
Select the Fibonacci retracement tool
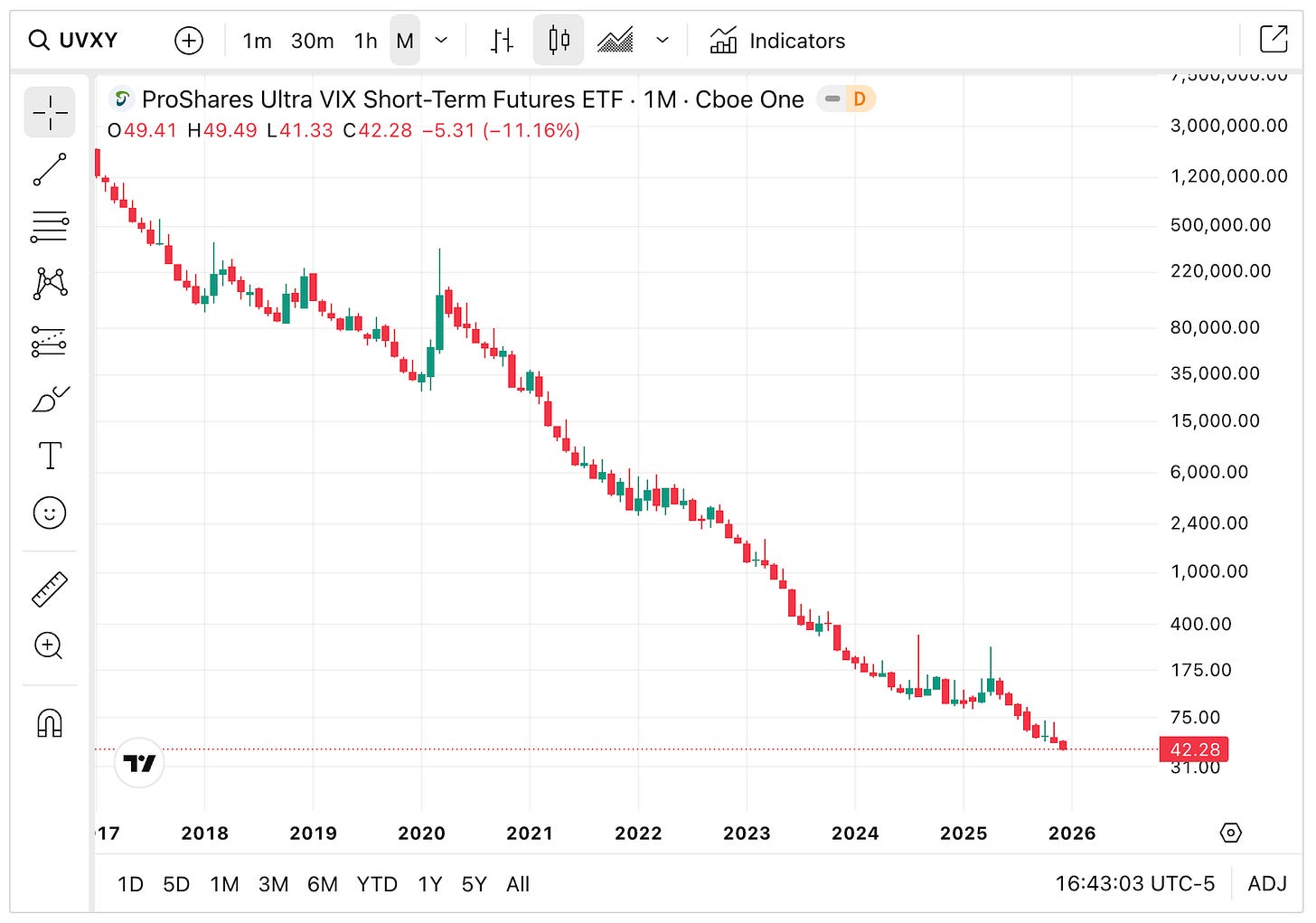[x=50, y=227]
